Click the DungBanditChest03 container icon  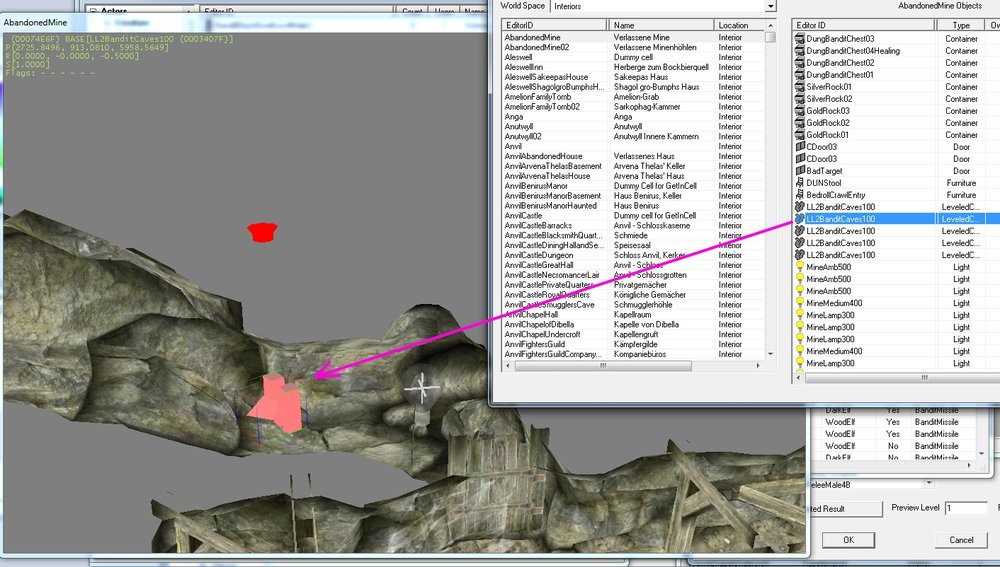coord(800,39)
